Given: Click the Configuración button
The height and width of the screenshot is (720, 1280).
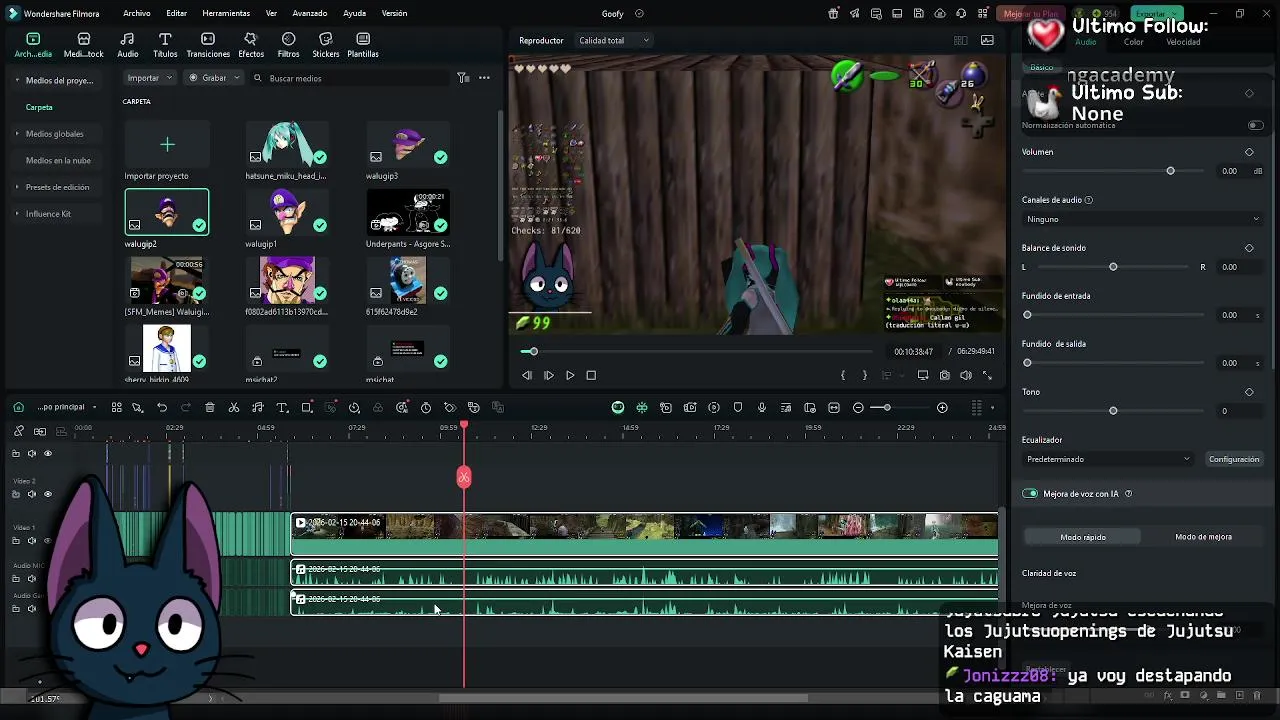Looking at the screenshot, I should [1234, 459].
